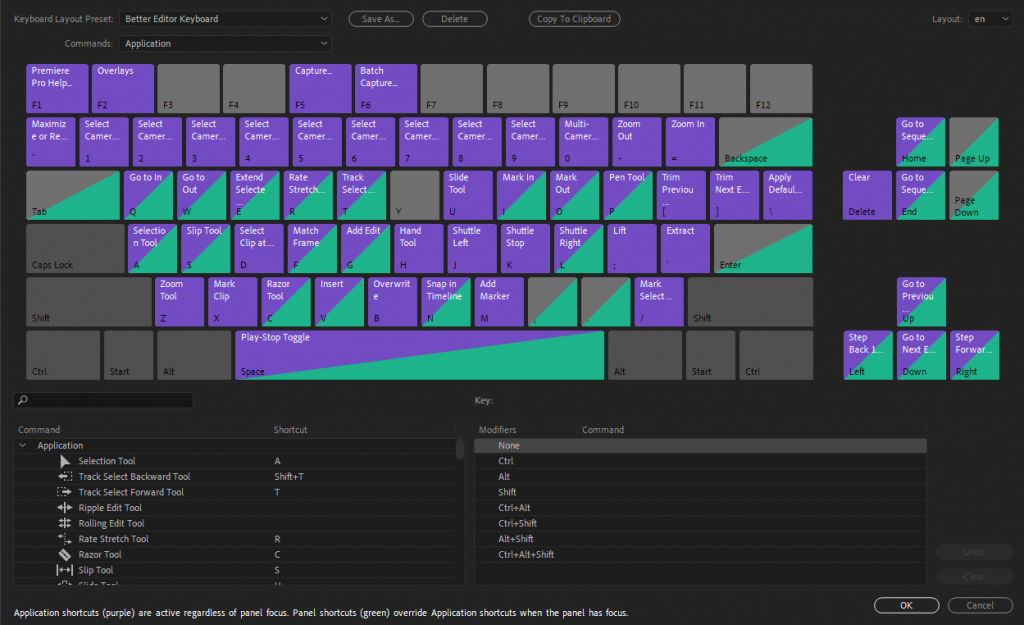This screenshot has width=1024, height=625.
Task: Open the Layout language dropdown
Action: pos(989,19)
